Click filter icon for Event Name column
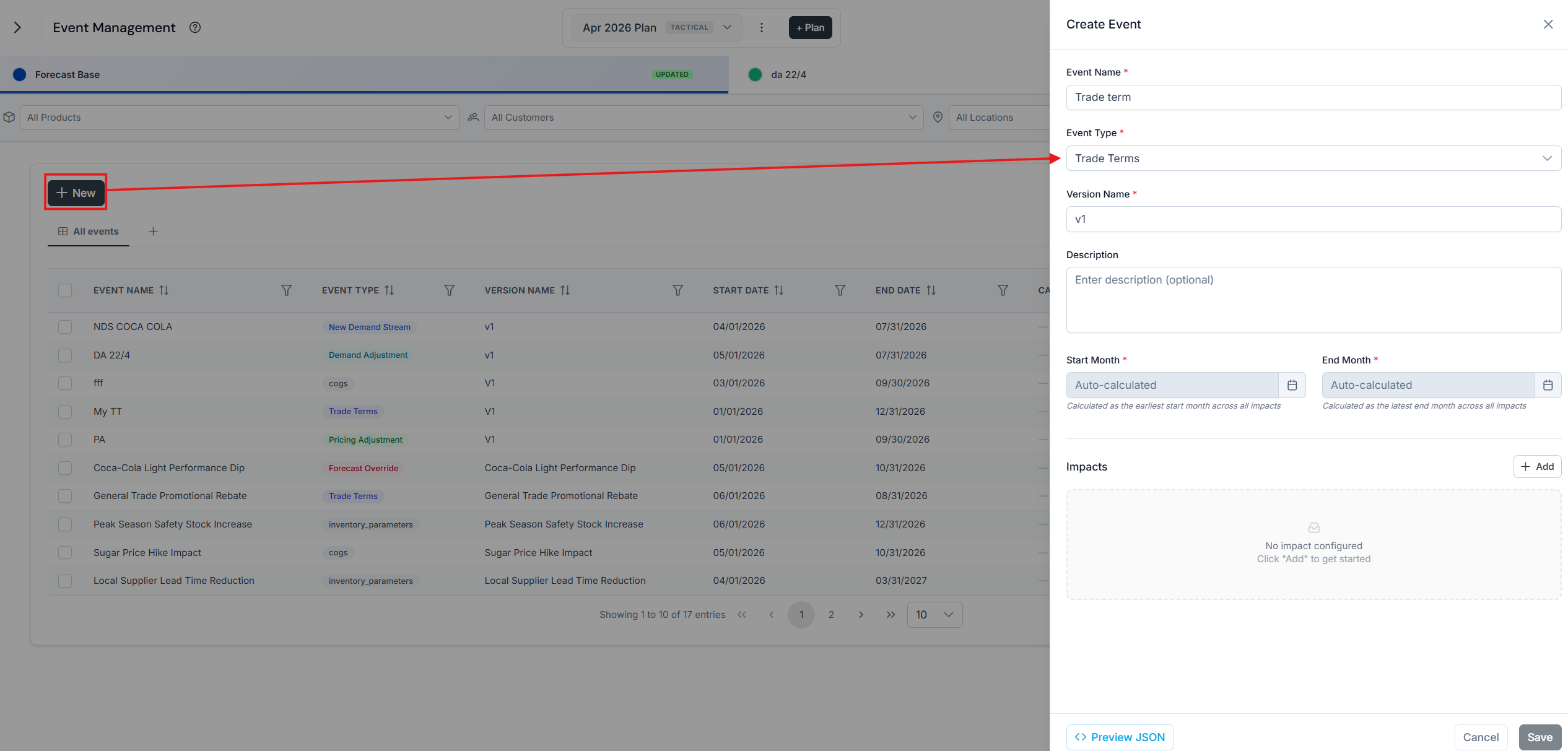The image size is (1568, 751). click(x=286, y=290)
